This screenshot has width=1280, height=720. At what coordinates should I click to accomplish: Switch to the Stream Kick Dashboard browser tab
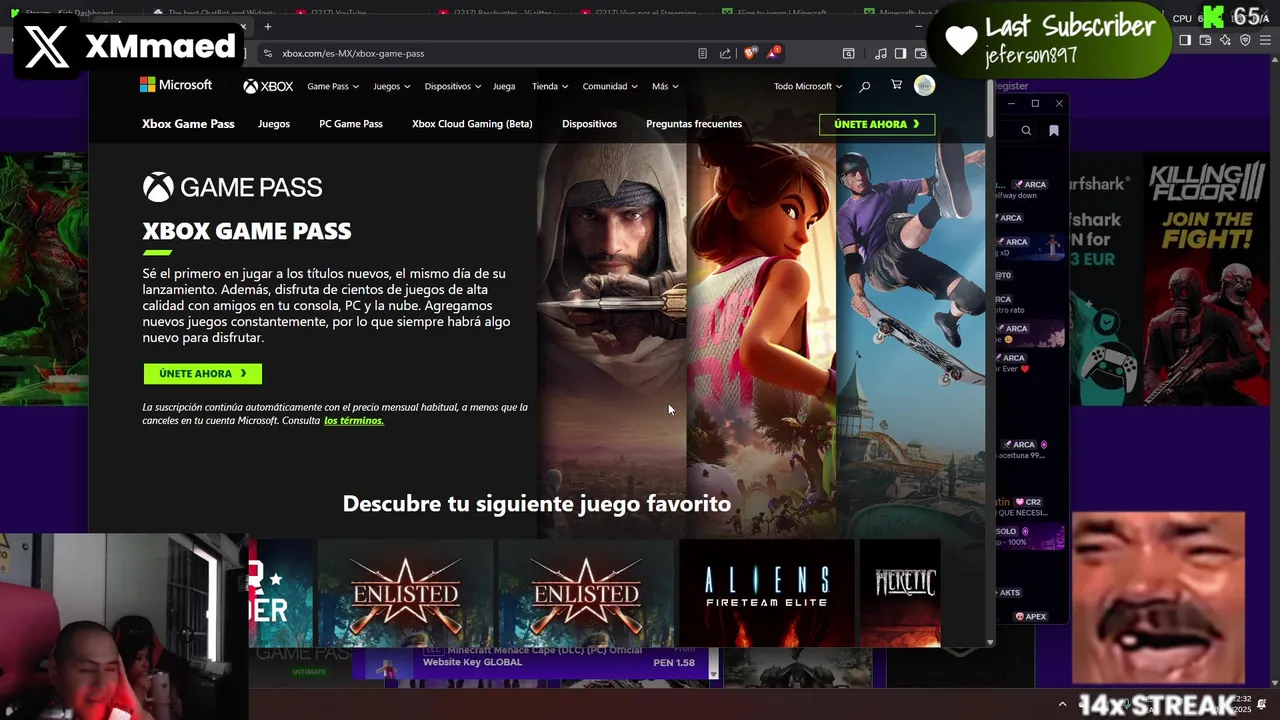[x=70, y=13]
